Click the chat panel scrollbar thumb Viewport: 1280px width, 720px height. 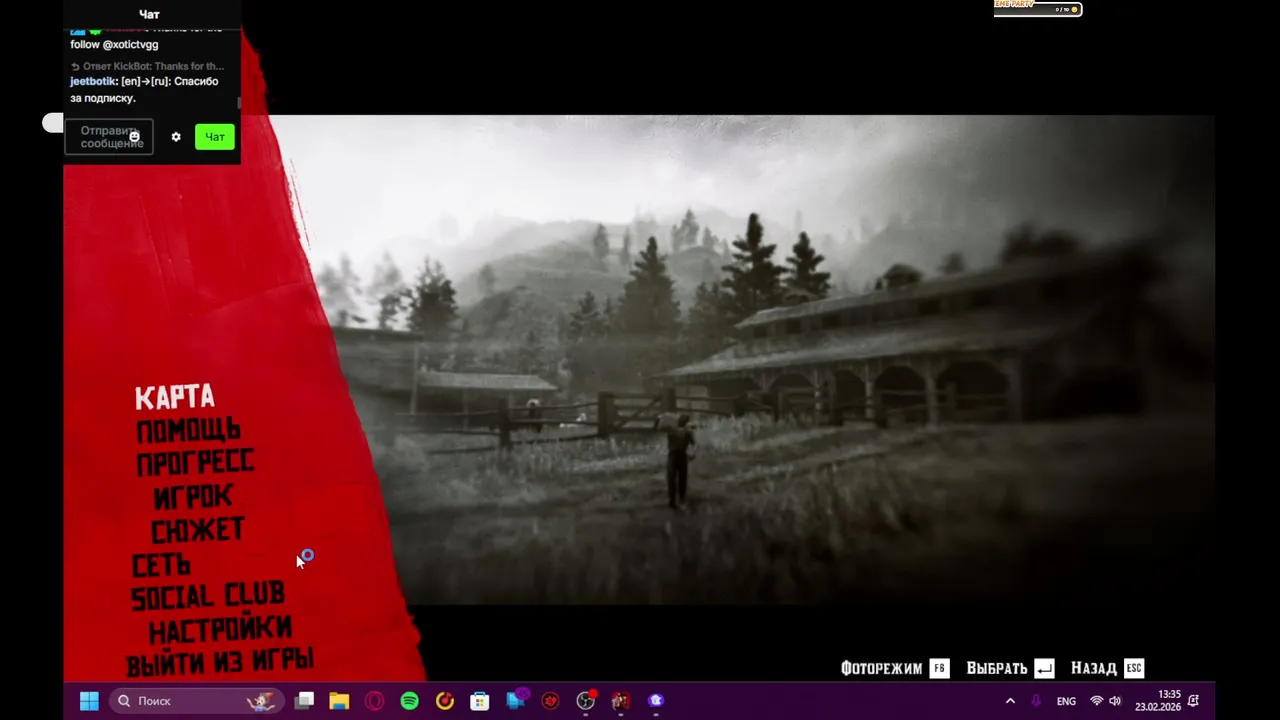point(238,102)
